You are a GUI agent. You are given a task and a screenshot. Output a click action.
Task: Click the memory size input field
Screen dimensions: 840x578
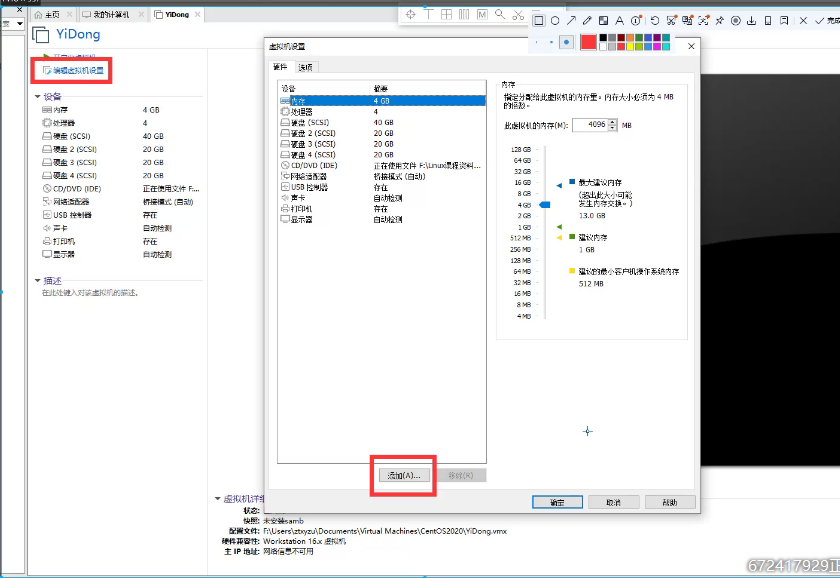coord(590,125)
